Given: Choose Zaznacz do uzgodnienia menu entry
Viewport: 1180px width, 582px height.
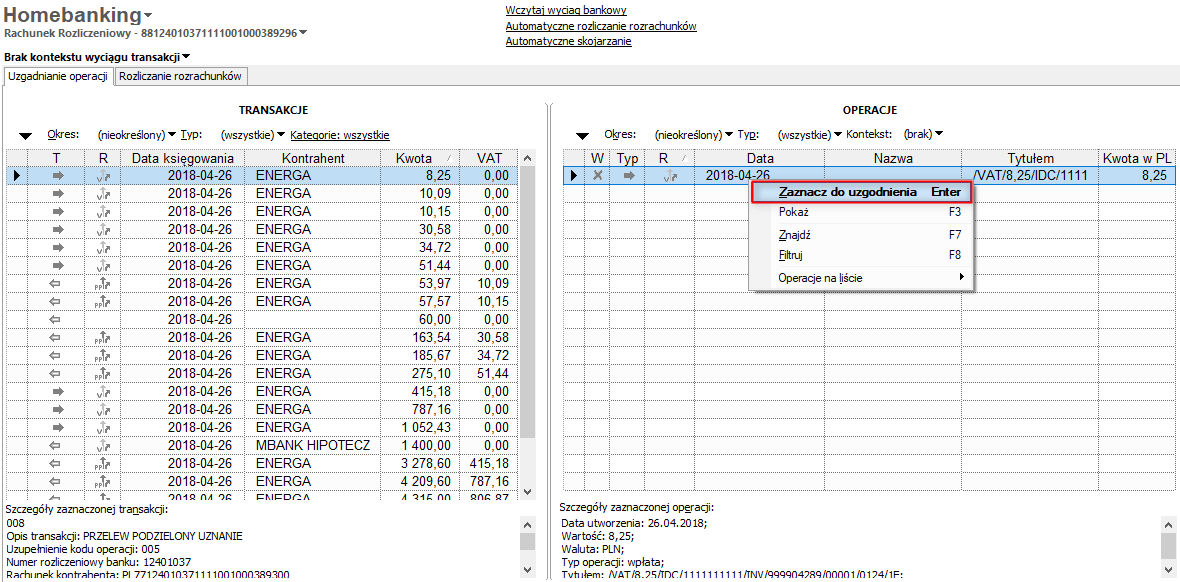Looking at the screenshot, I should click(861, 192).
